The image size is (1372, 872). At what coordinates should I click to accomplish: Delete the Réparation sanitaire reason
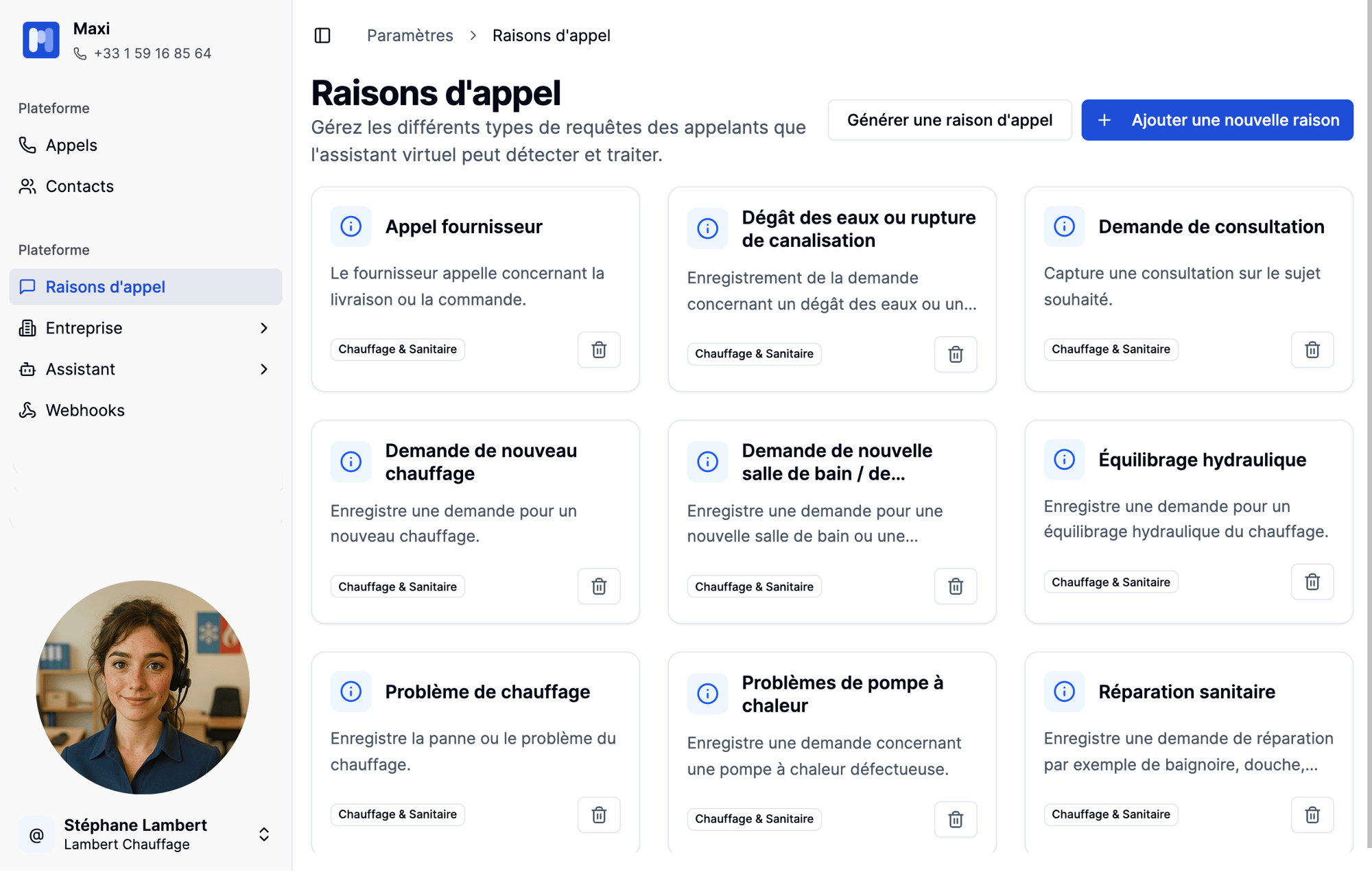click(x=1312, y=814)
